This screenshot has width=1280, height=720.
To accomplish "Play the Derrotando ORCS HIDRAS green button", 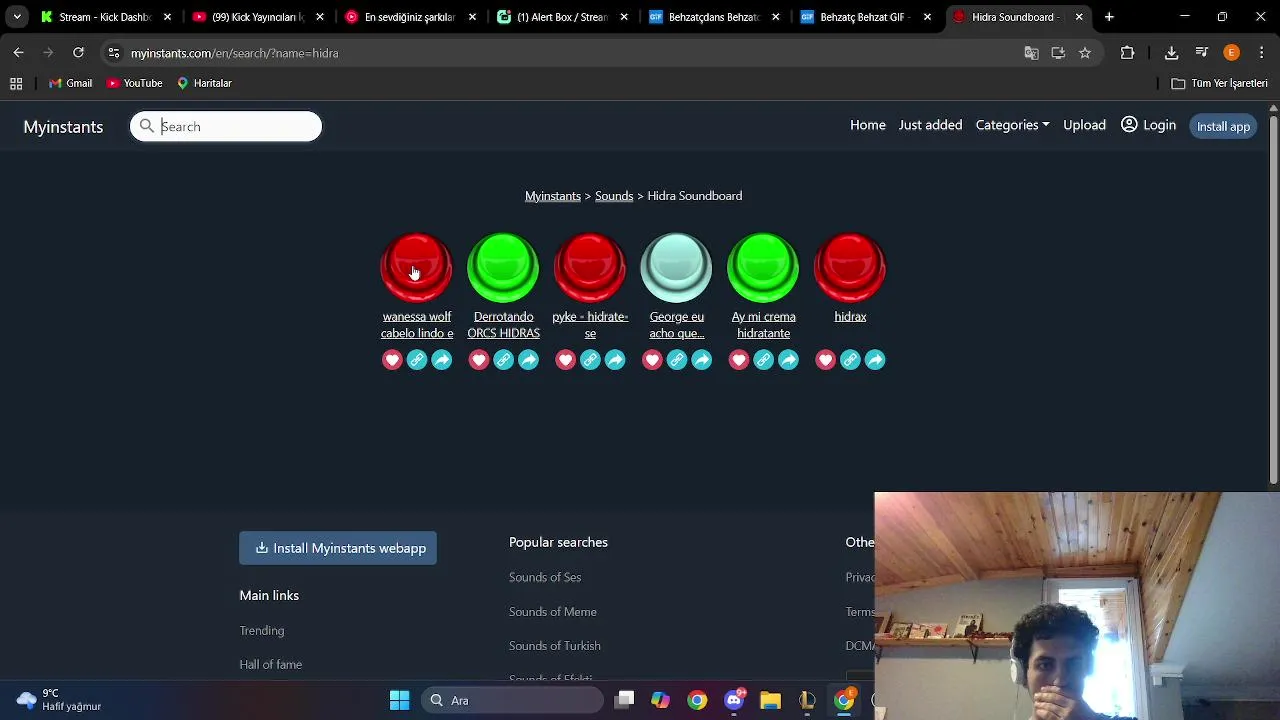I will (503, 267).
